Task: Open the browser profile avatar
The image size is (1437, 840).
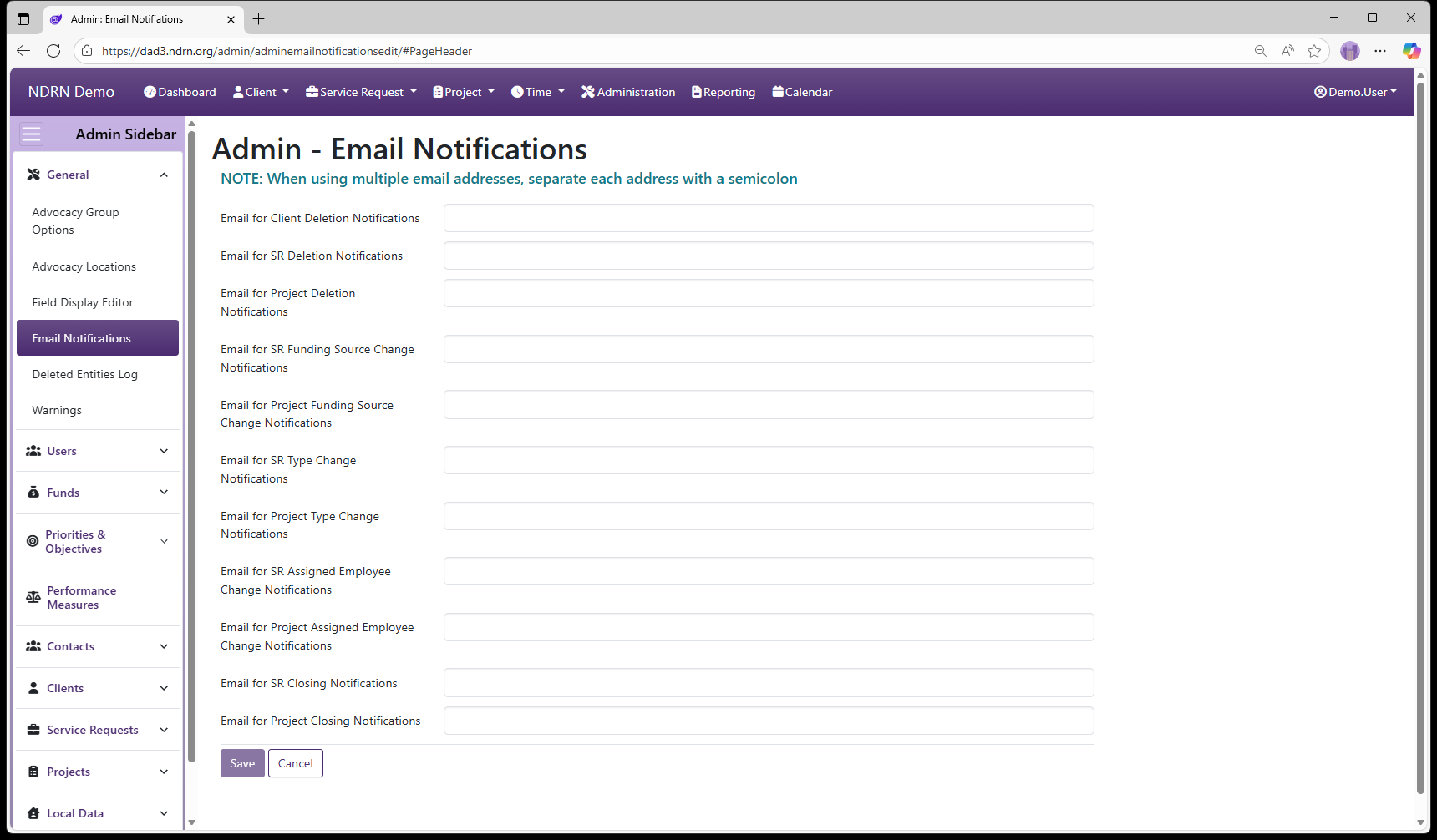Action: (x=1350, y=51)
